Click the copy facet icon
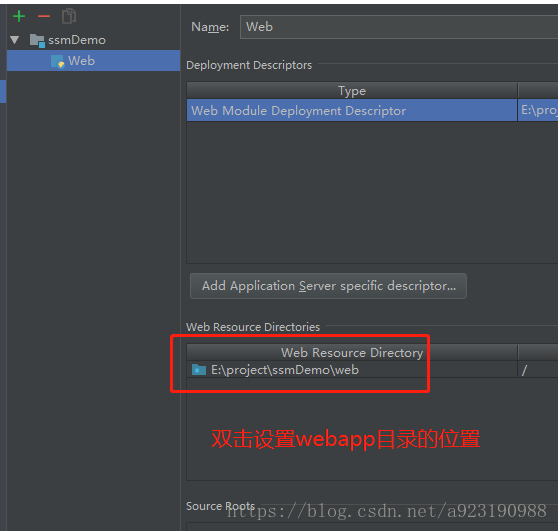Image resolution: width=558 pixels, height=531 pixels. 69,16
